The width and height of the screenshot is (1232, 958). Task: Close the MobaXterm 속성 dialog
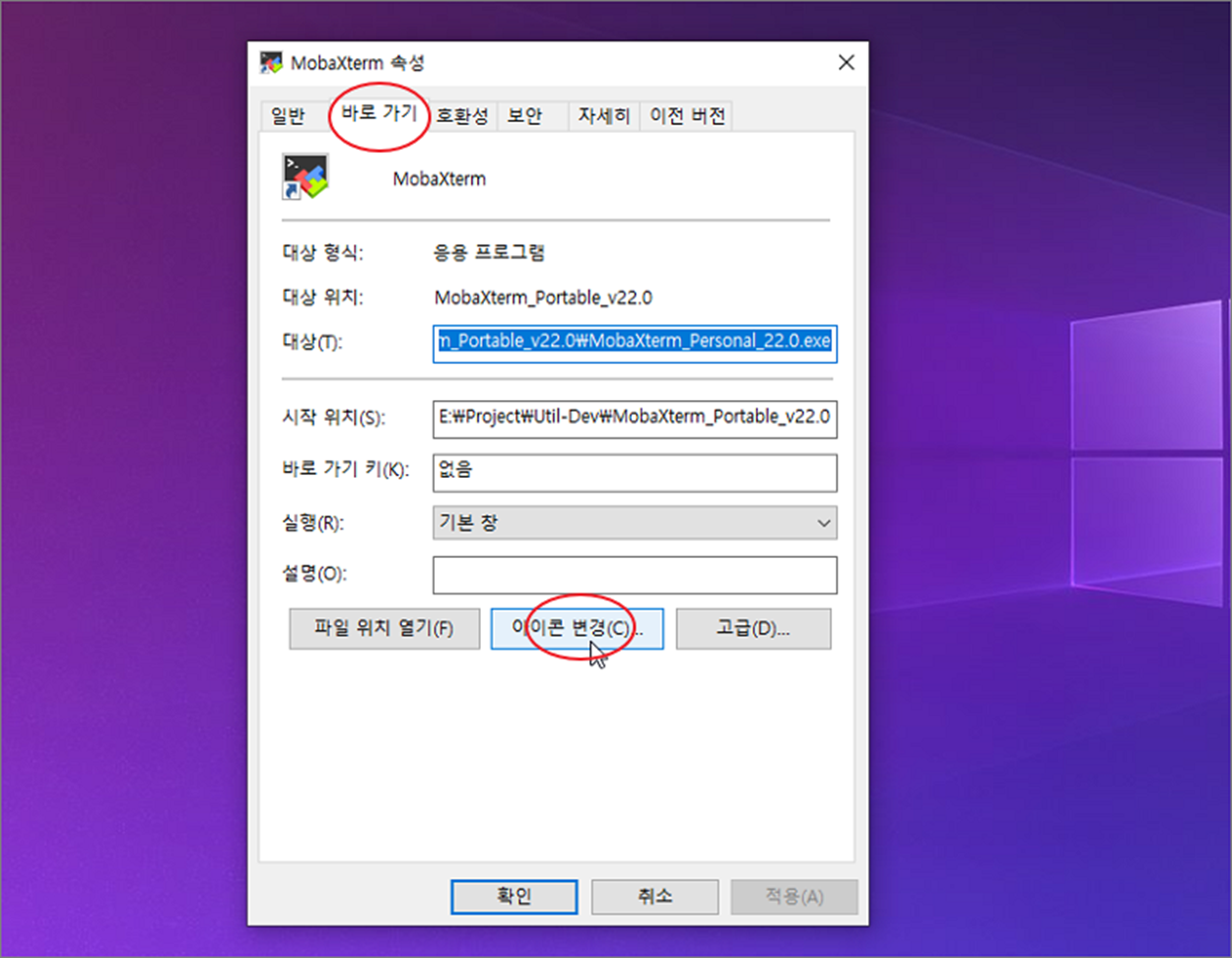click(846, 63)
